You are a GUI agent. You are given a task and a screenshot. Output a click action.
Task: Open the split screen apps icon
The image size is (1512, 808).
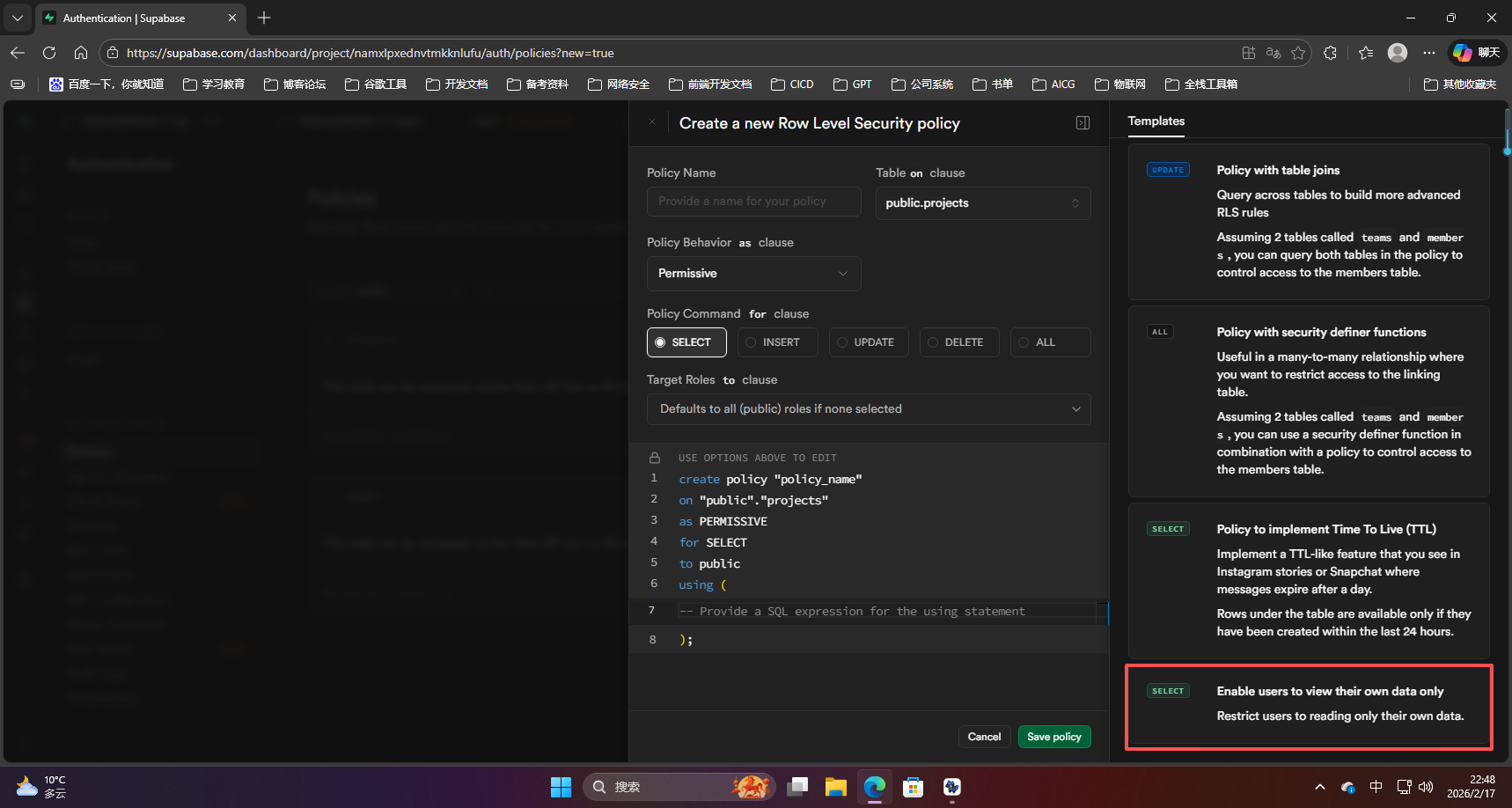1249,53
